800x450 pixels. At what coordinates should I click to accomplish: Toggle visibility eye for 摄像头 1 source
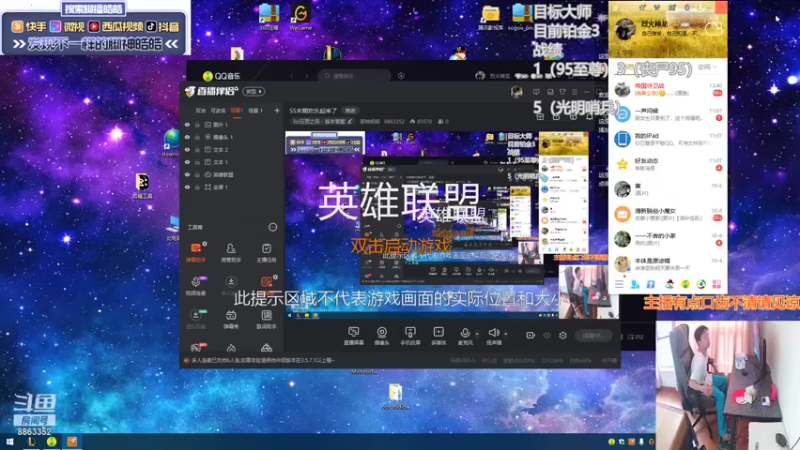tap(187, 137)
